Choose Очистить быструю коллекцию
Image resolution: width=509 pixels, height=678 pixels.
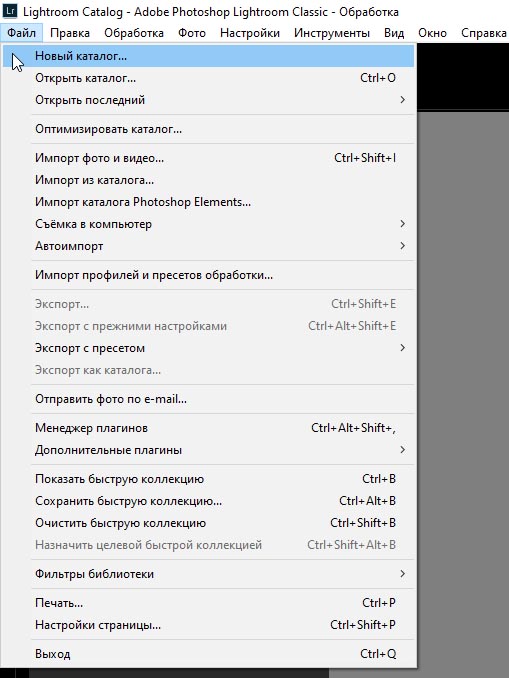pos(208,523)
